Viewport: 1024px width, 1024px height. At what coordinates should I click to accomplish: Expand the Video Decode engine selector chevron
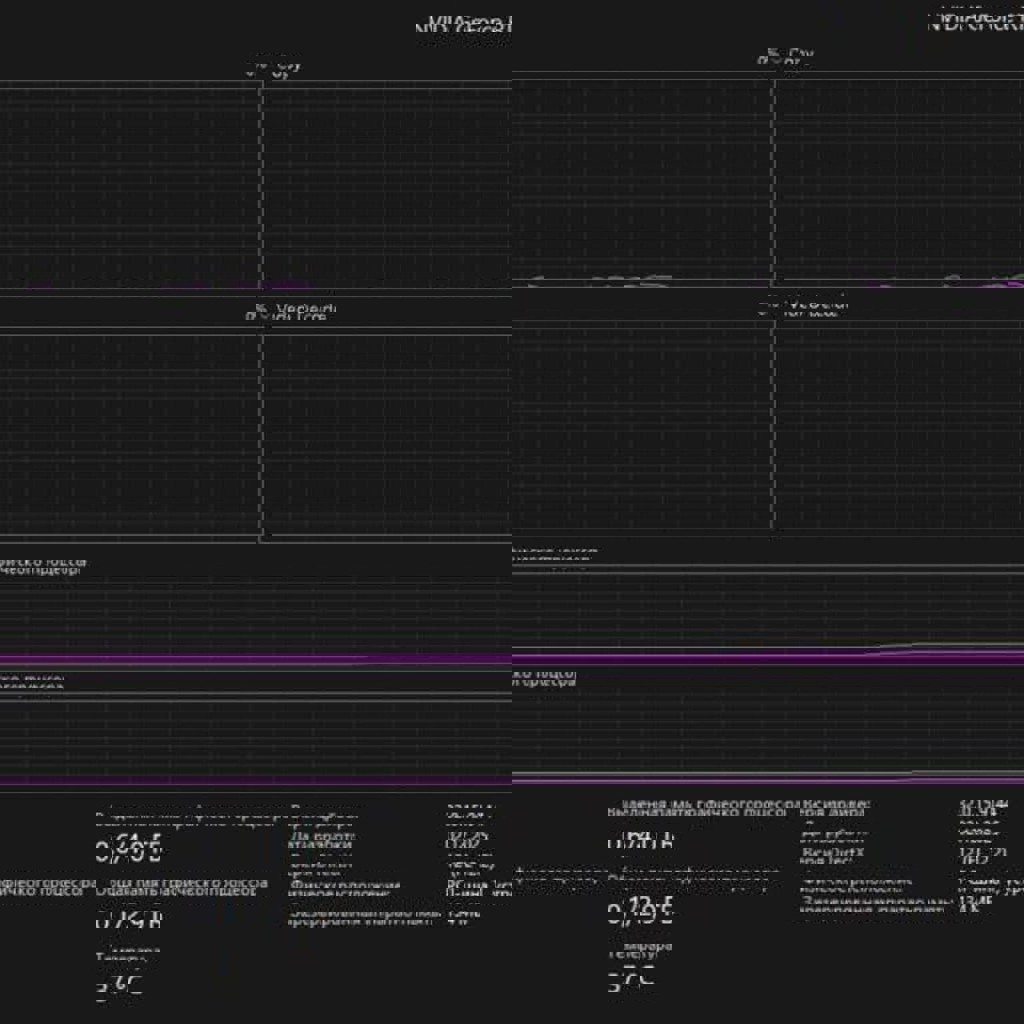(x=259, y=309)
